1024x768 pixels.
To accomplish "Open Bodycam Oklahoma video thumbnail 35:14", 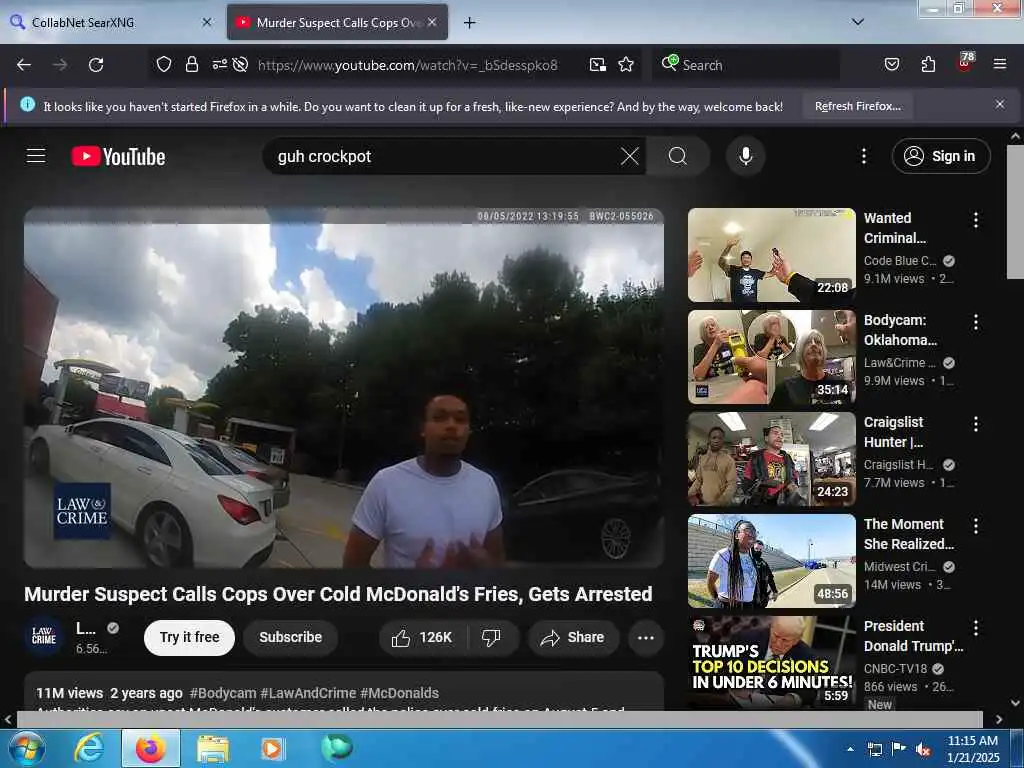I will coord(771,357).
